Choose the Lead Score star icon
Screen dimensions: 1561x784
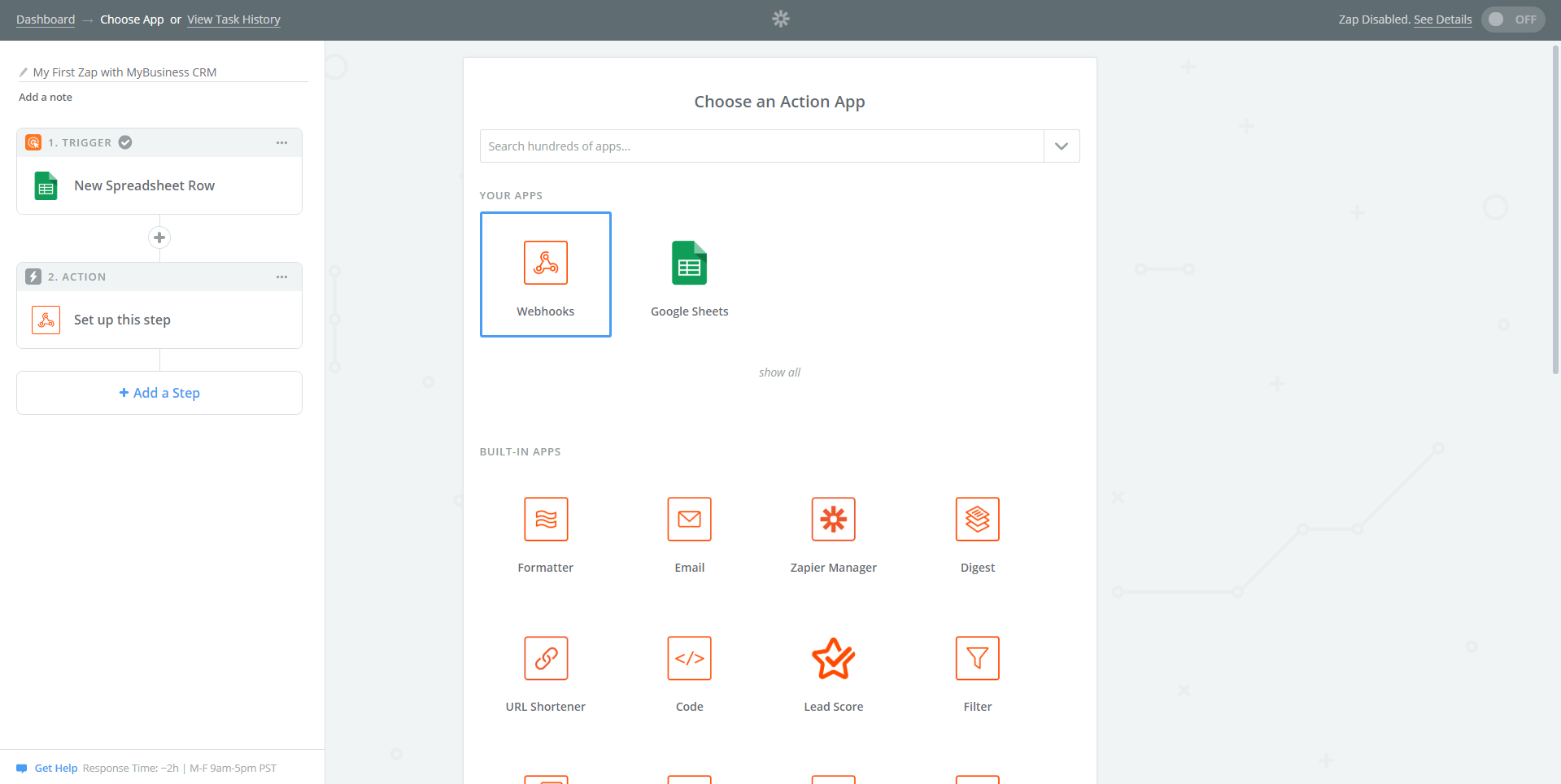click(x=833, y=658)
